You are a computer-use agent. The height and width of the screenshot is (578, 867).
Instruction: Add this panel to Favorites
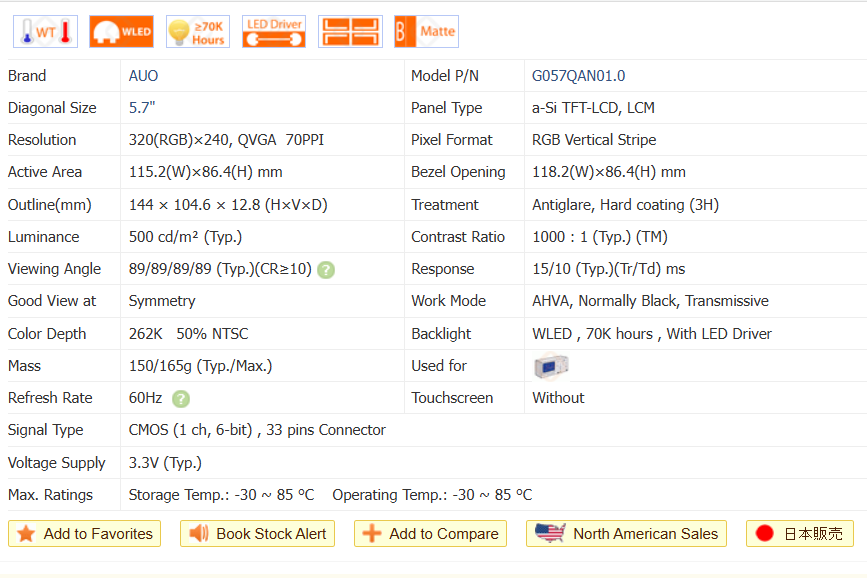(x=85, y=534)
